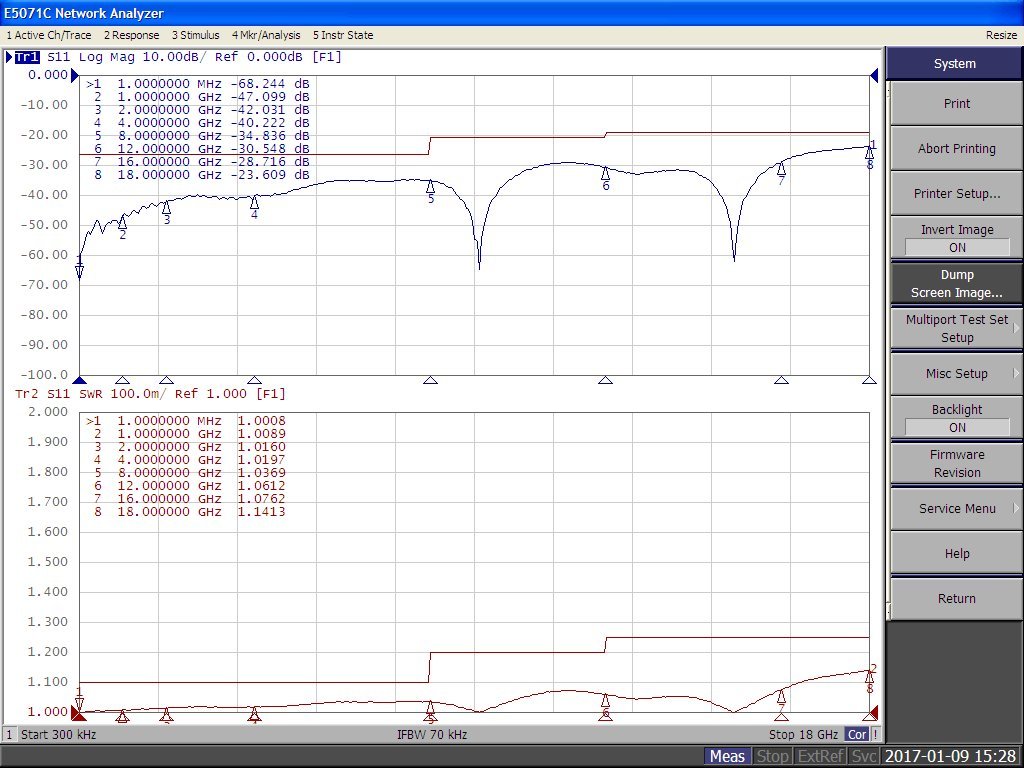Expand the Misc Setup submenu
1024x768 pixels.
(x=956, y=374)
